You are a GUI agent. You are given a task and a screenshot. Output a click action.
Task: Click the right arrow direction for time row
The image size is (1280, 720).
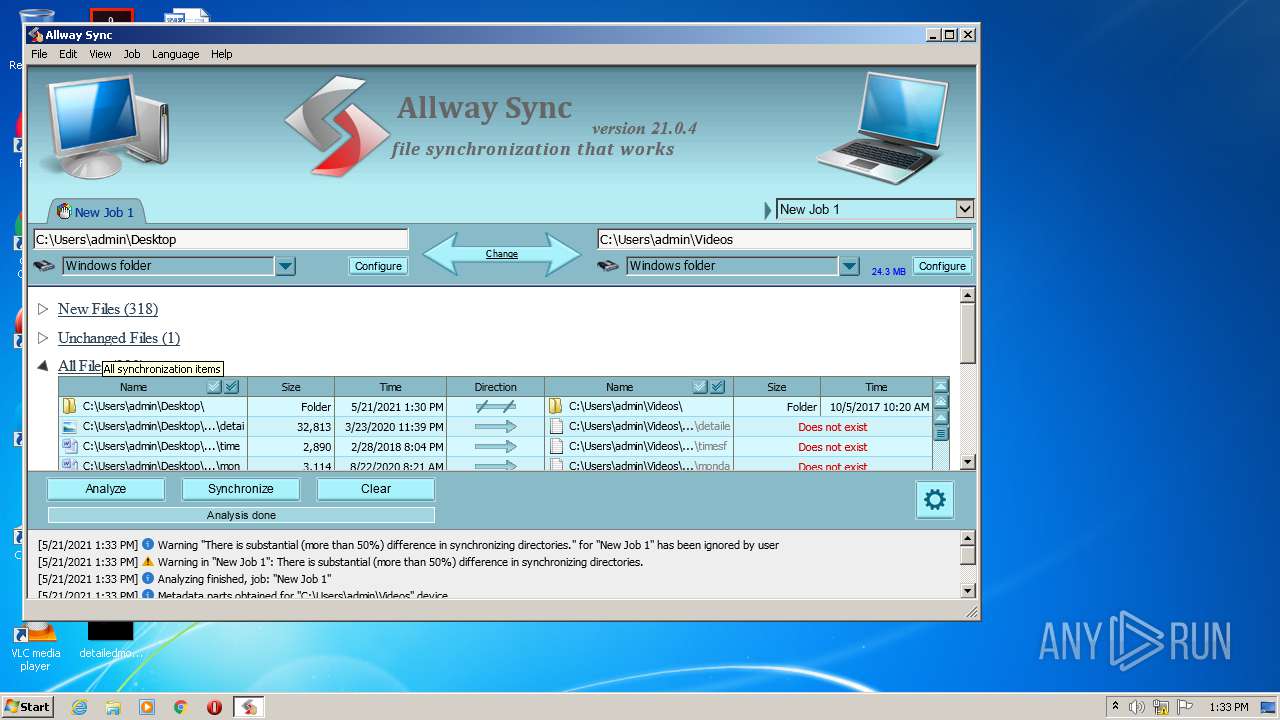[495, 446]
